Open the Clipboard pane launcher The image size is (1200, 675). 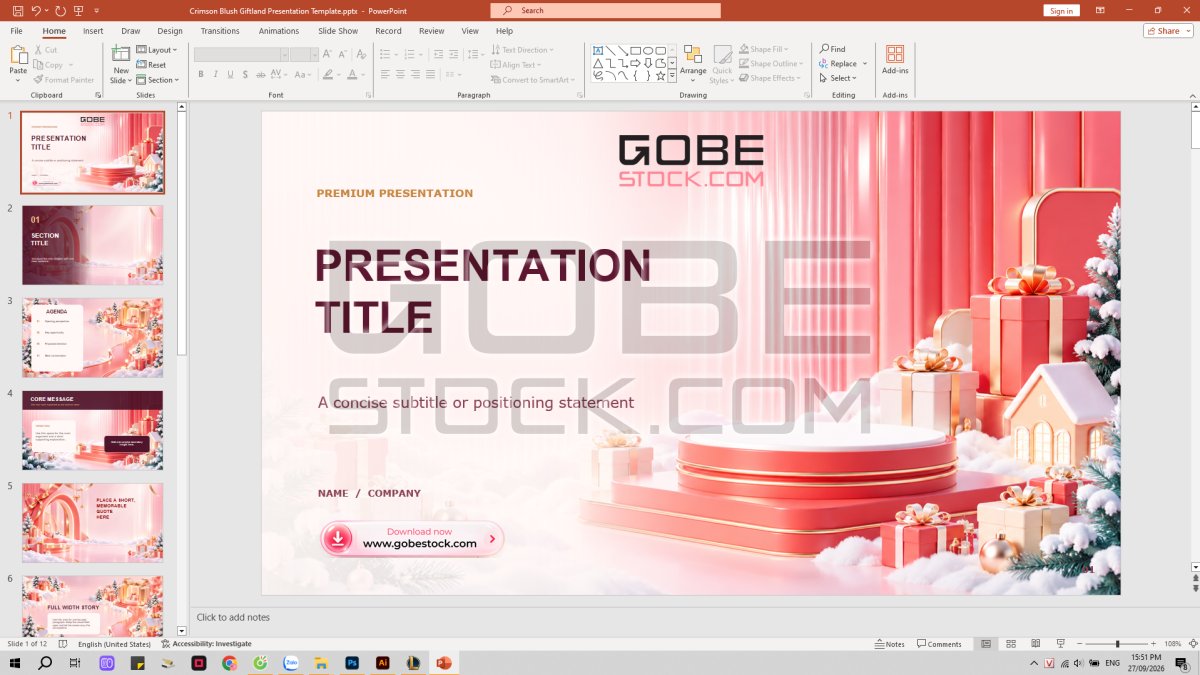coord(98,95)
